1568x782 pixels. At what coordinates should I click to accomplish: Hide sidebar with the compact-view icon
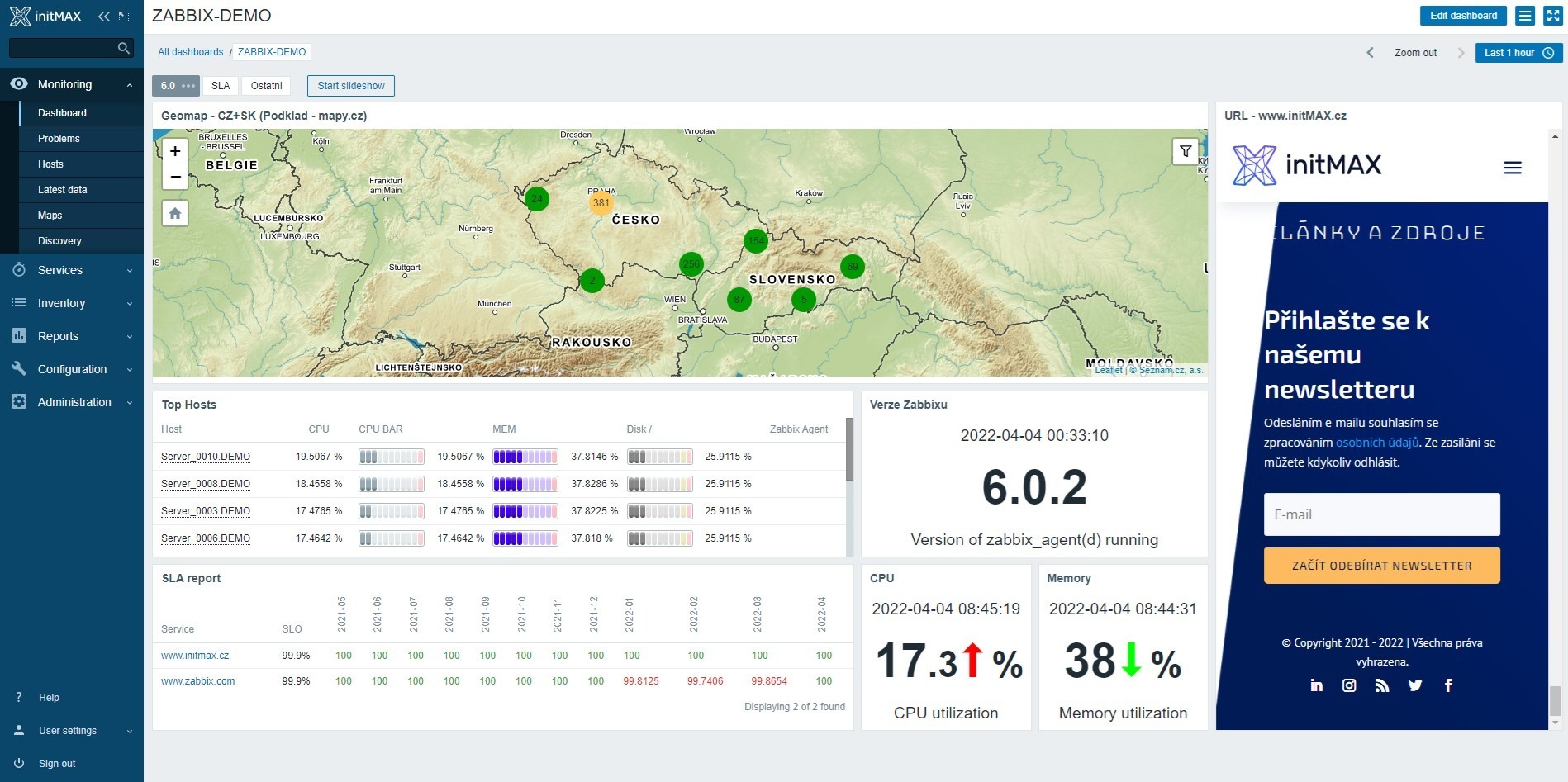click(x=124, y=16)
